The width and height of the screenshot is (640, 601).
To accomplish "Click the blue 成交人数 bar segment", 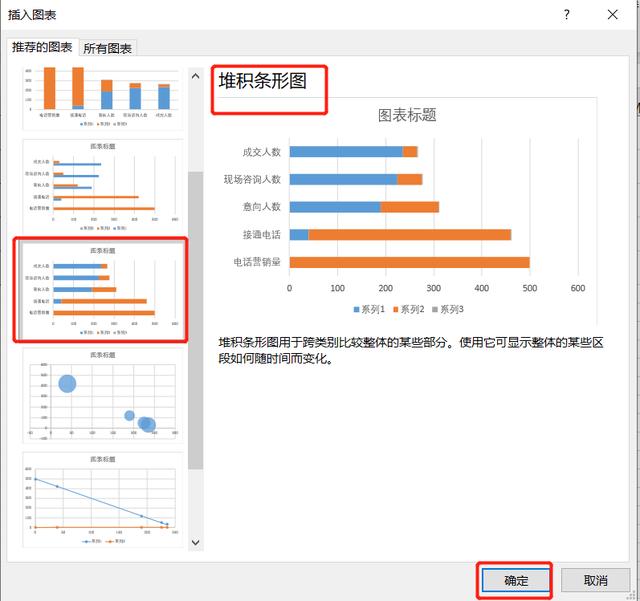I will (x=345, y=152).
